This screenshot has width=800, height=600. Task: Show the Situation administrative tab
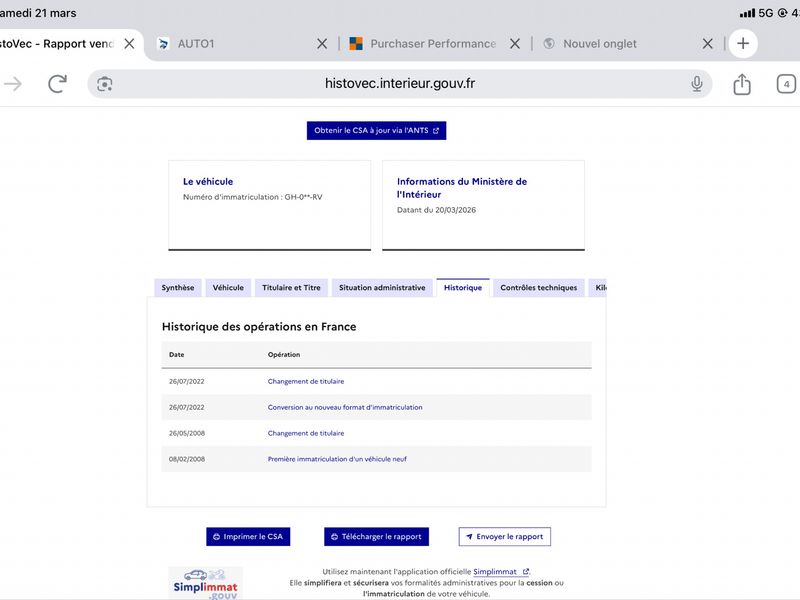click(x=382, y=288)
